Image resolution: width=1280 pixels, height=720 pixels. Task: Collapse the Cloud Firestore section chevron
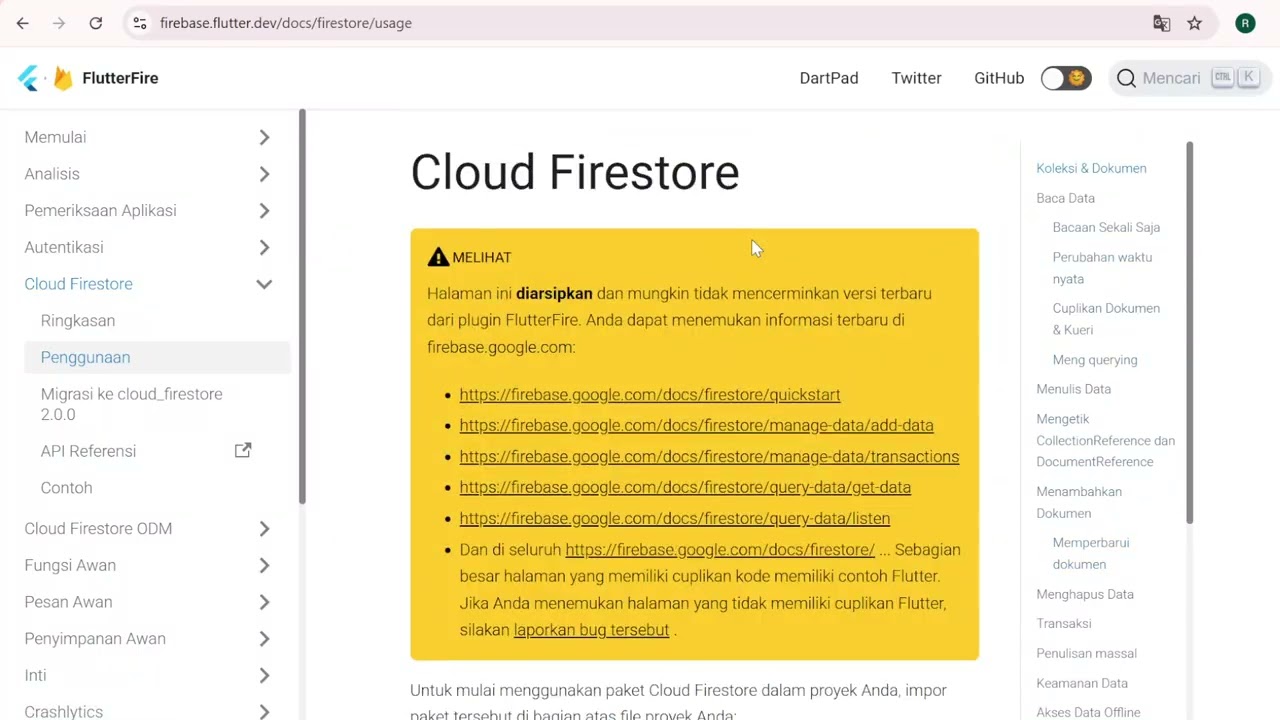[264, 284]
